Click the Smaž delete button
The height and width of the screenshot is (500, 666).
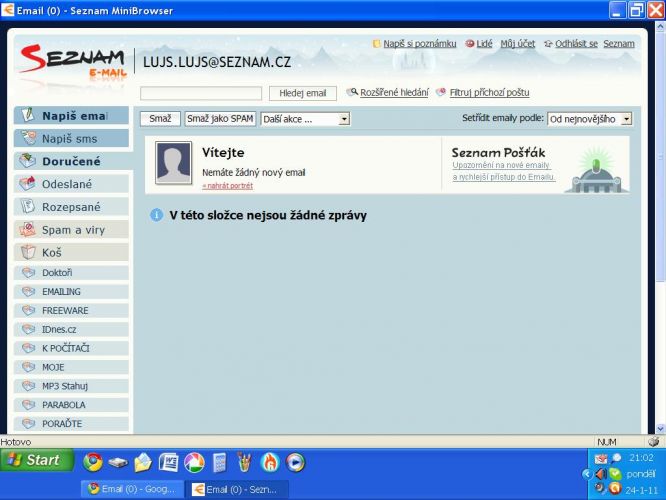[160, 119]
